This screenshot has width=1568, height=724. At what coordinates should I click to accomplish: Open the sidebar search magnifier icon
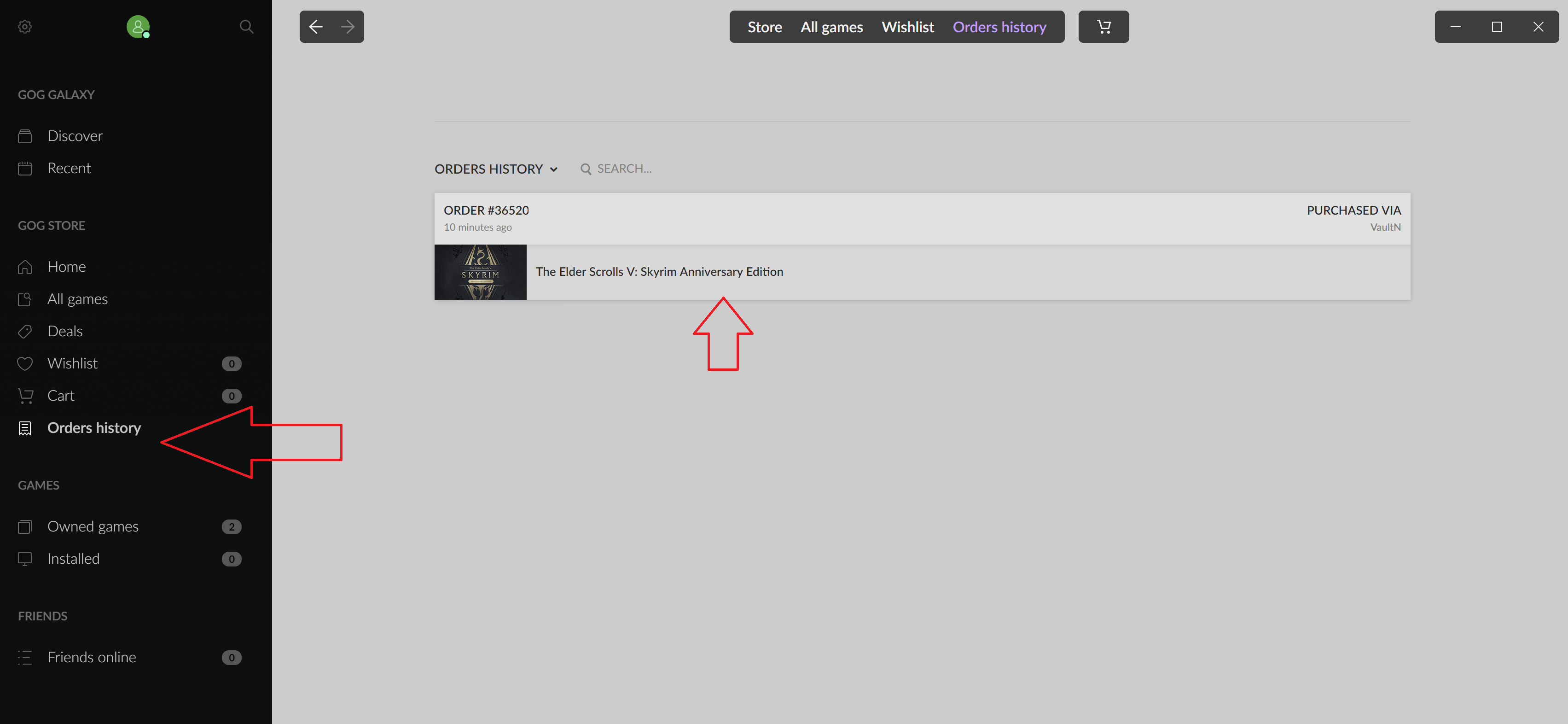(x=246, y=27)
